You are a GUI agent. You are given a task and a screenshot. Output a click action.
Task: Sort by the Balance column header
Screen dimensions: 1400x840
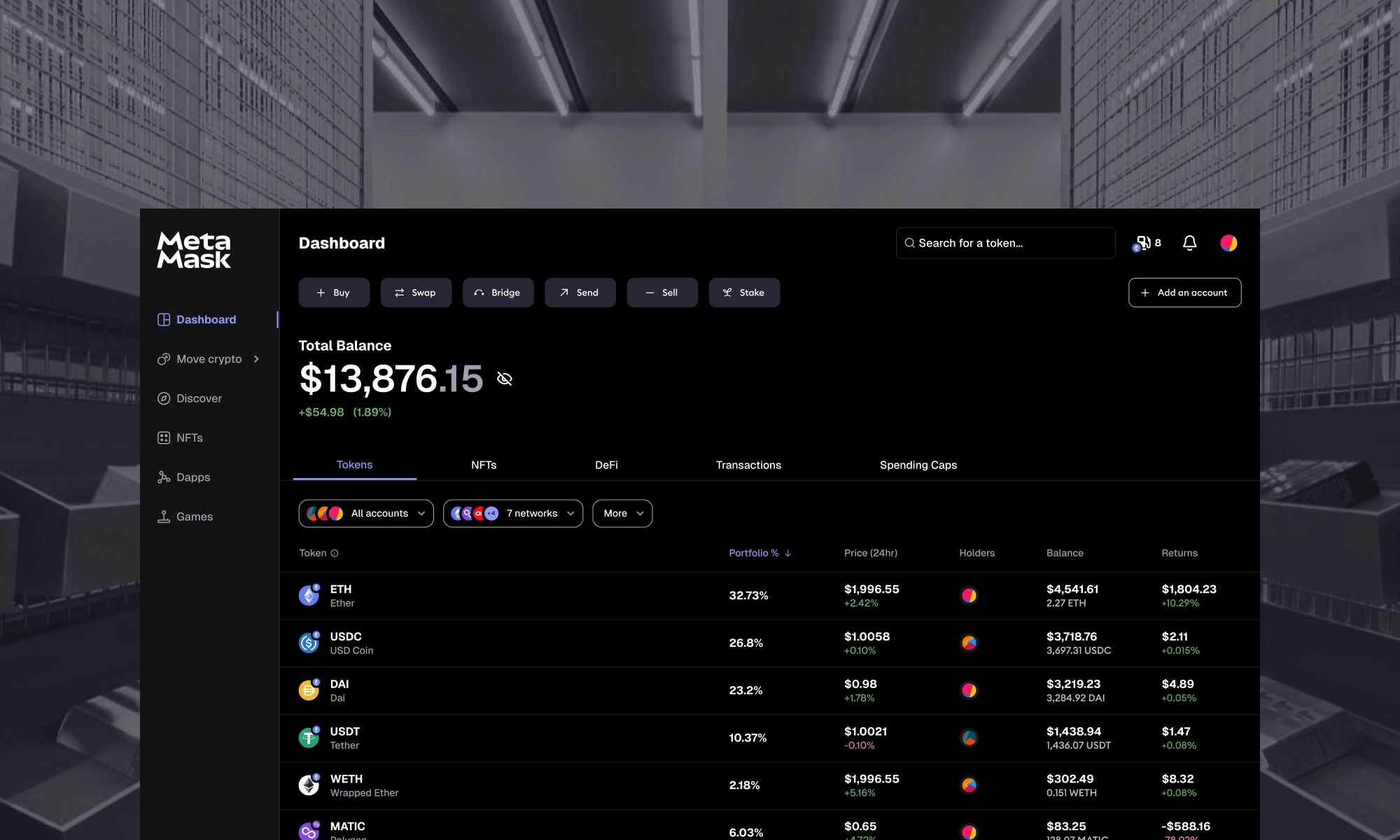tap(1065, 553)
